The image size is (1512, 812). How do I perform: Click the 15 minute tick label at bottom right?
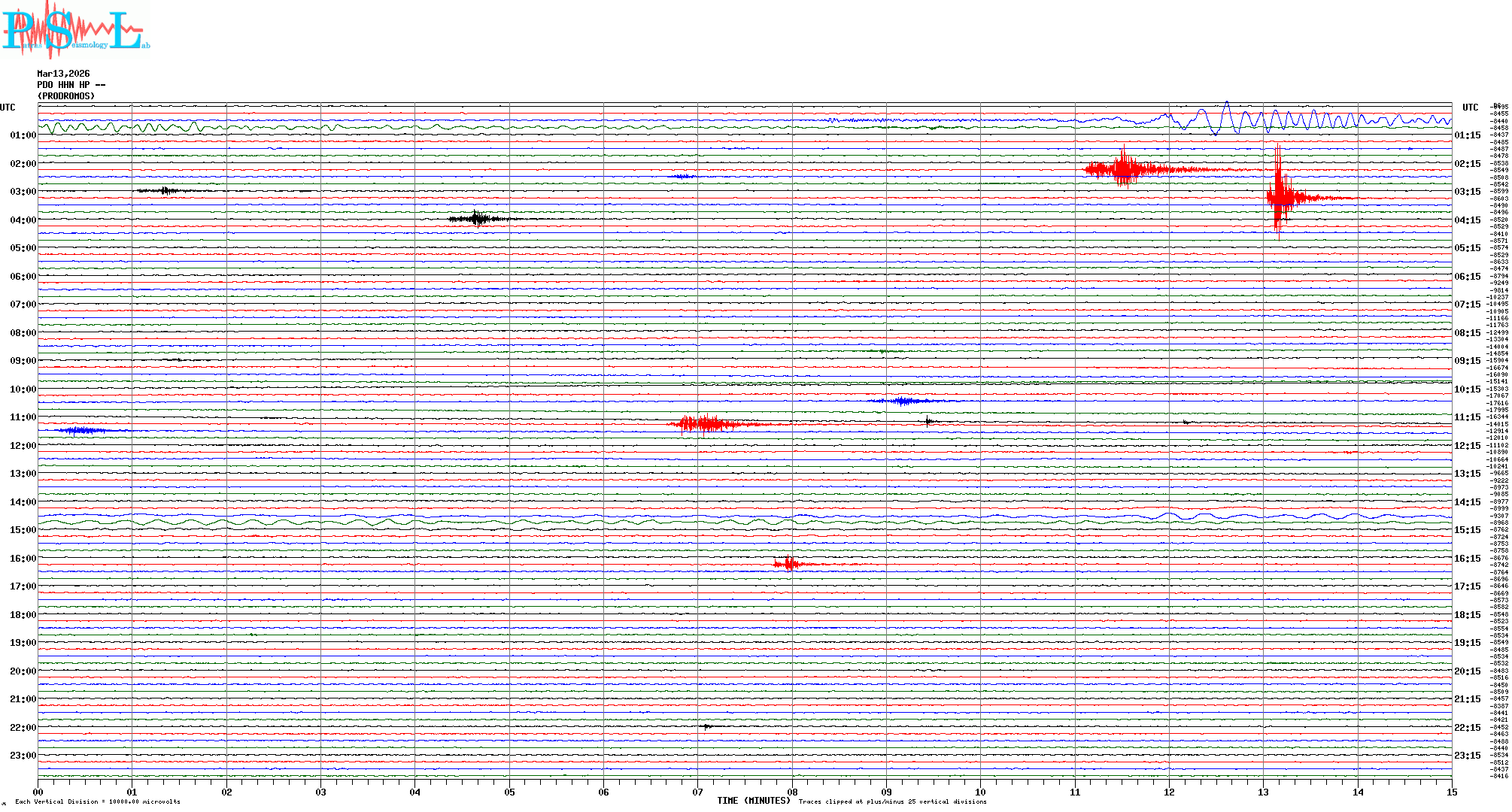[x=1452, y=792]
